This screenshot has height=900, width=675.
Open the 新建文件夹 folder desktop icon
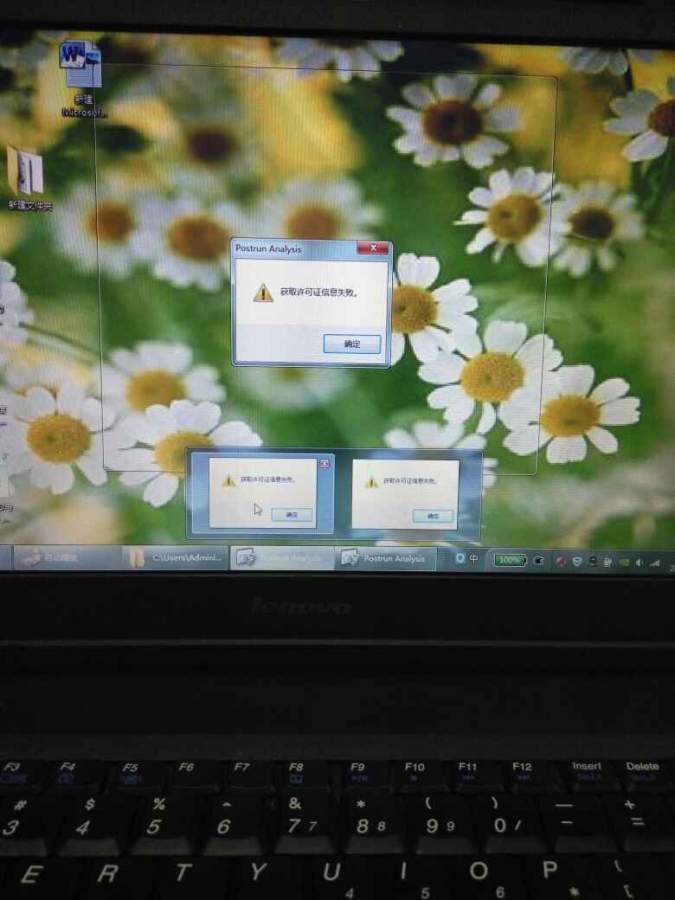(x=29, y=178)
